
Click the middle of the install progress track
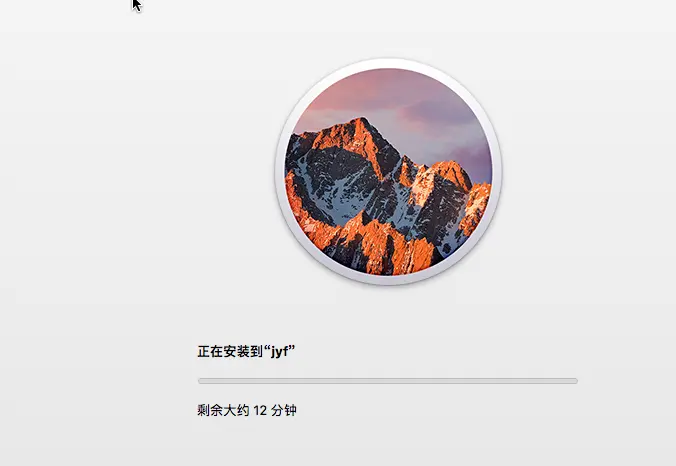point(388,381)
